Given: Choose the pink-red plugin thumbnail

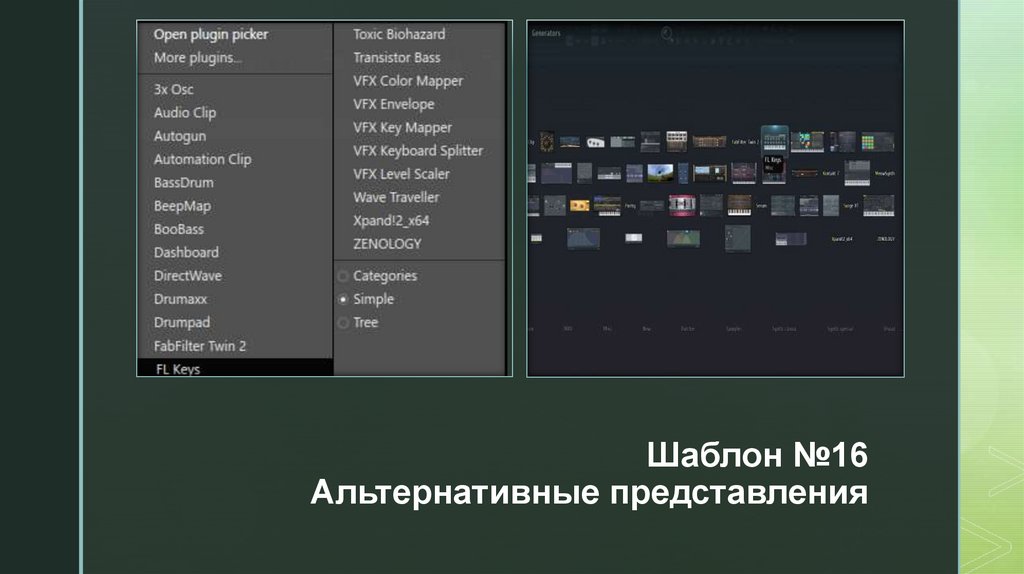Looking at the screenshot, I should click(x=681, y=205).
